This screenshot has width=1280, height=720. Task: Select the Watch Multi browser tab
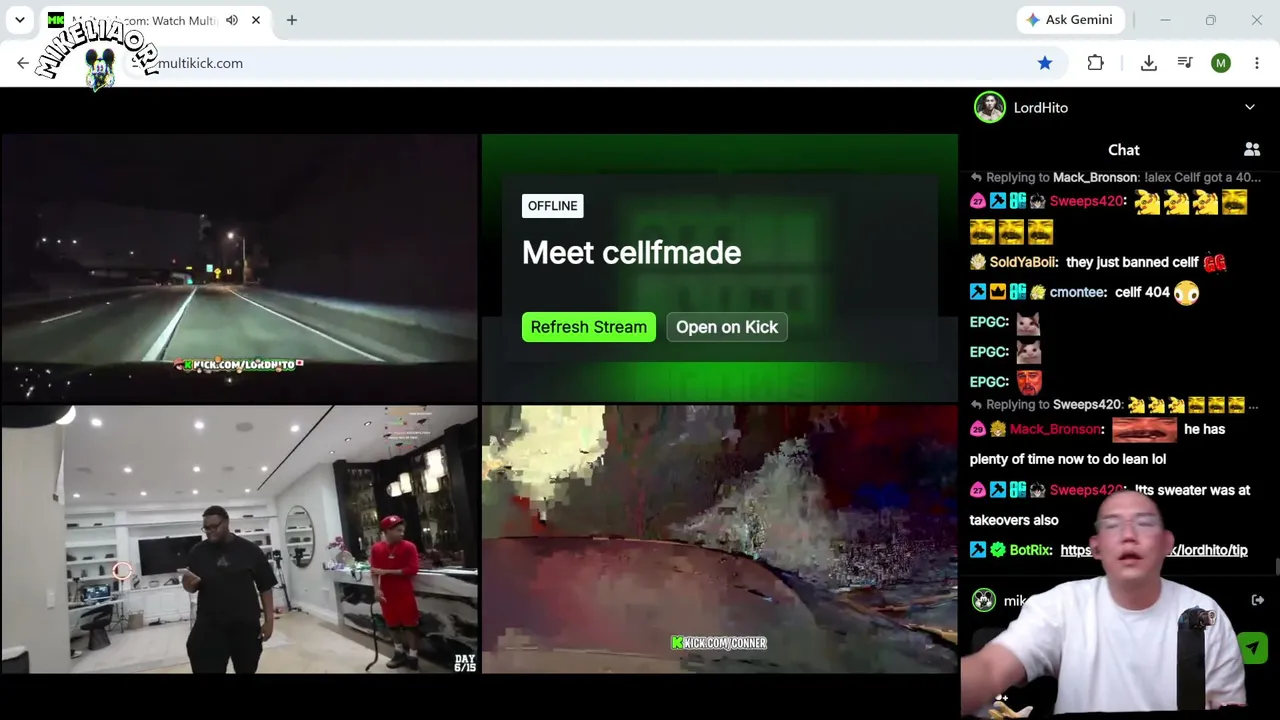pos(155,20)
